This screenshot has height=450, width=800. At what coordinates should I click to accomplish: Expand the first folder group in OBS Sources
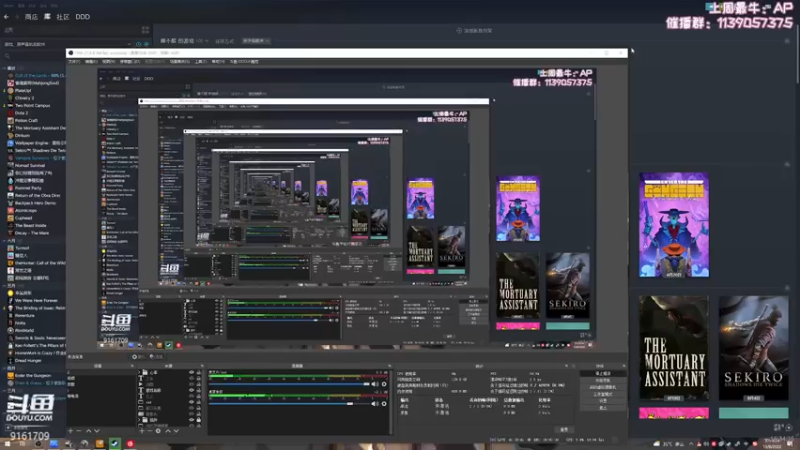(x=140, y=372)
